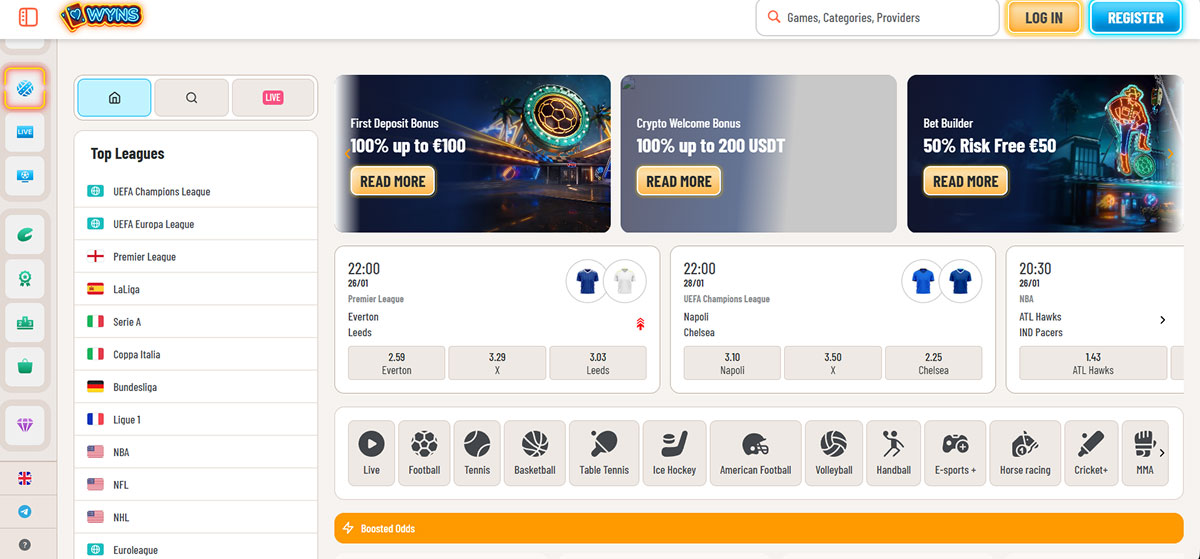Viewport: 1200px width, 559px height.
Task: Toggle the sidebar menu collapse icon
Action: tap(28, 17)
